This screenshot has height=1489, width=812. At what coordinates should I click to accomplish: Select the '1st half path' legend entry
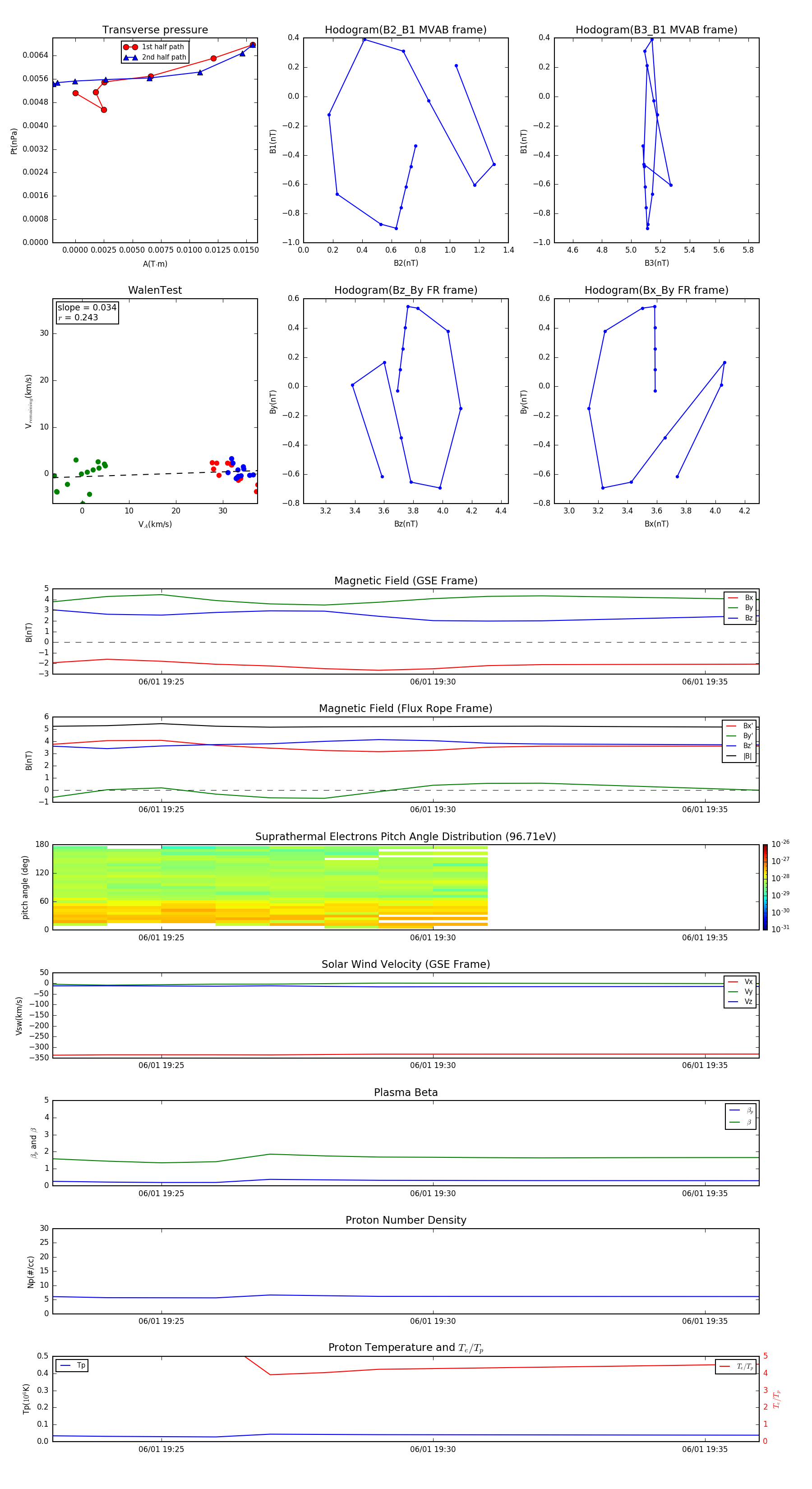(x=154, y=47)
